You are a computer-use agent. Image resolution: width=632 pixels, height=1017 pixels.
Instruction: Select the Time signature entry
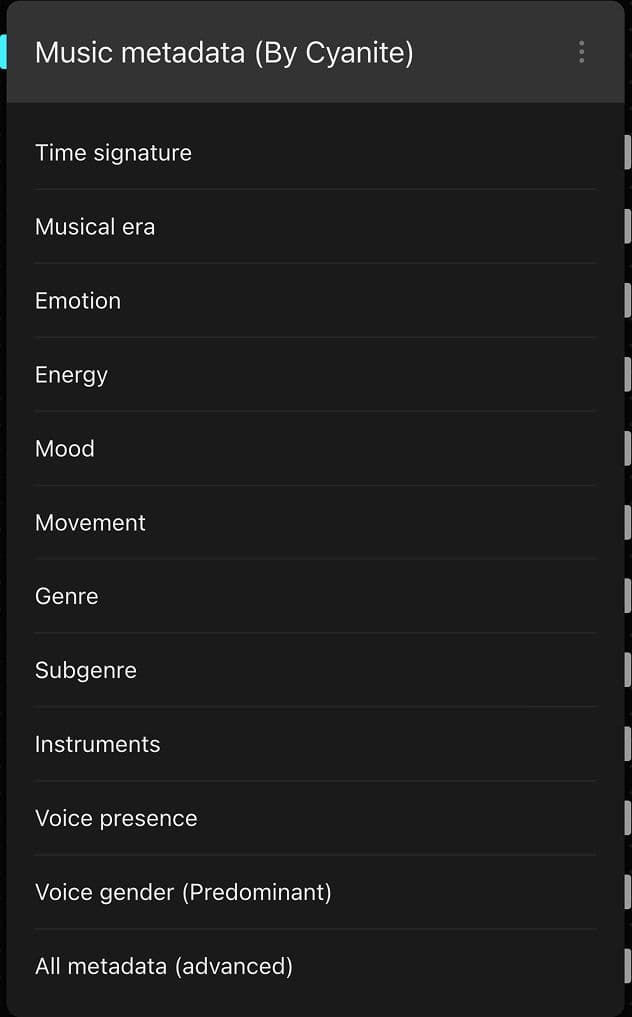pyautogui.click(x=113, y=153)
